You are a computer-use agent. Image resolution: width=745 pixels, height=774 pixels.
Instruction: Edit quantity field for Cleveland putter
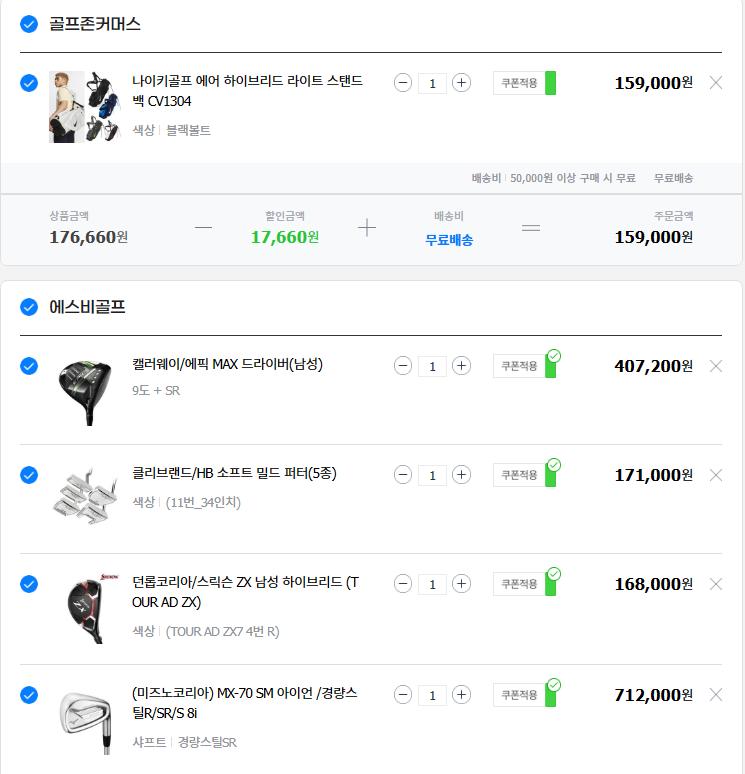coord(432,475)
